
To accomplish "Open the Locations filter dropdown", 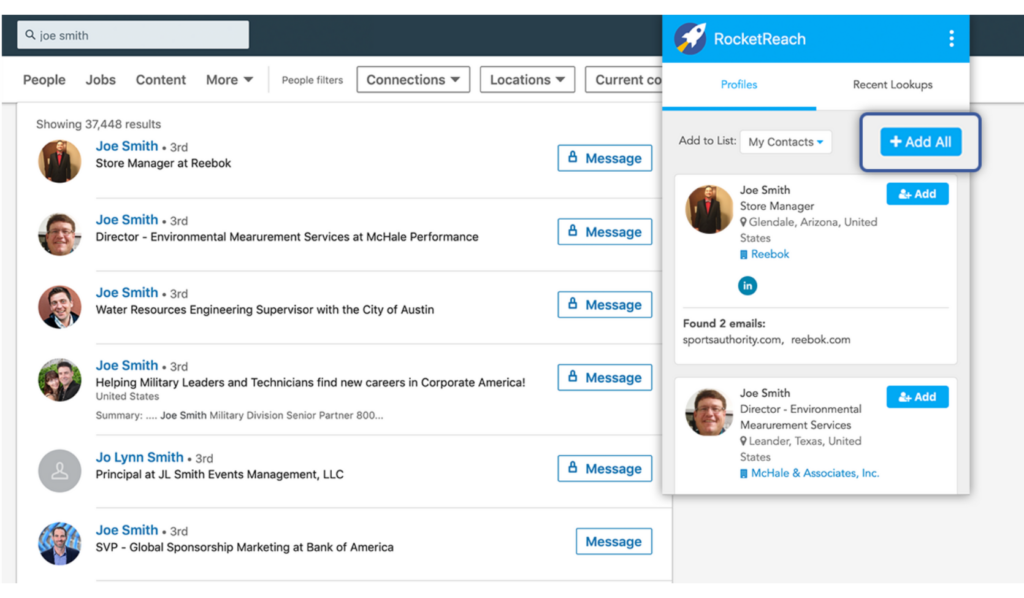I will click(527, 79).
